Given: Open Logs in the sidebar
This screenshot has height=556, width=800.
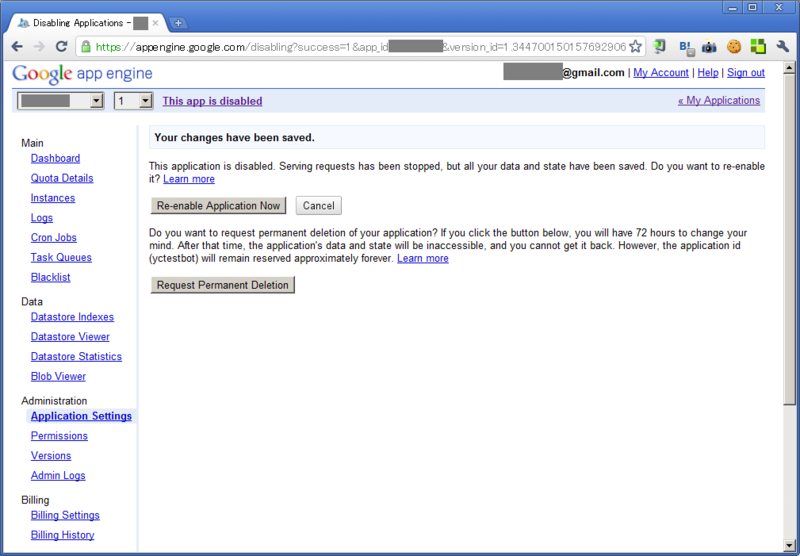Looking at the screenshot, I should [x=41, y=218].
